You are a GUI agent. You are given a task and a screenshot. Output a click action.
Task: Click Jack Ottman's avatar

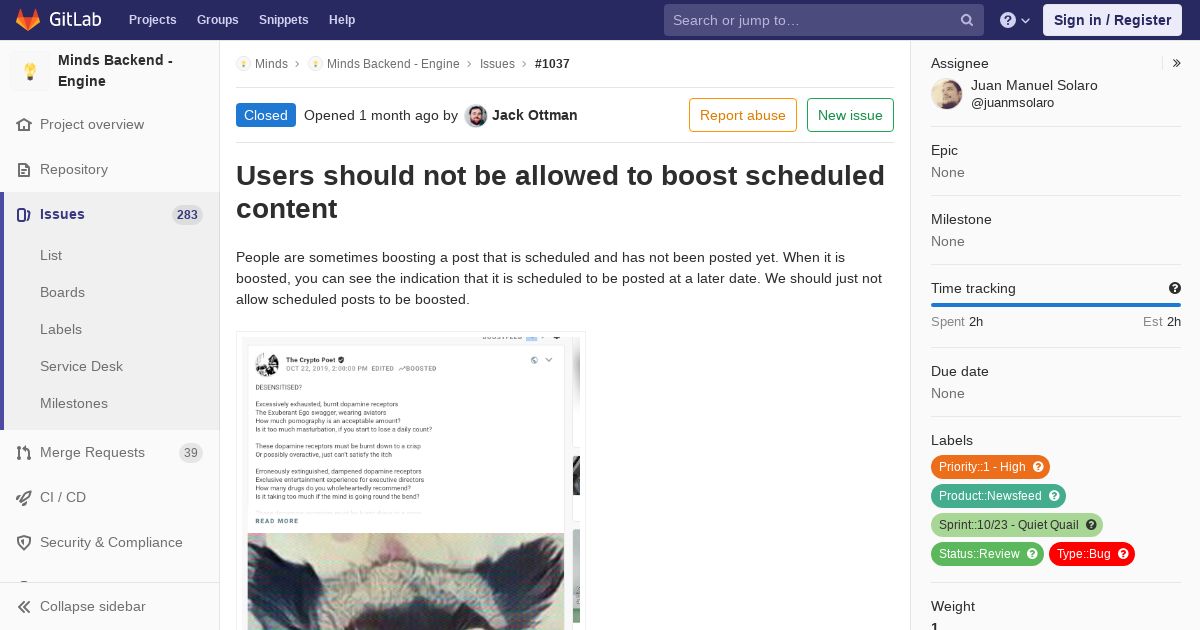476,116
